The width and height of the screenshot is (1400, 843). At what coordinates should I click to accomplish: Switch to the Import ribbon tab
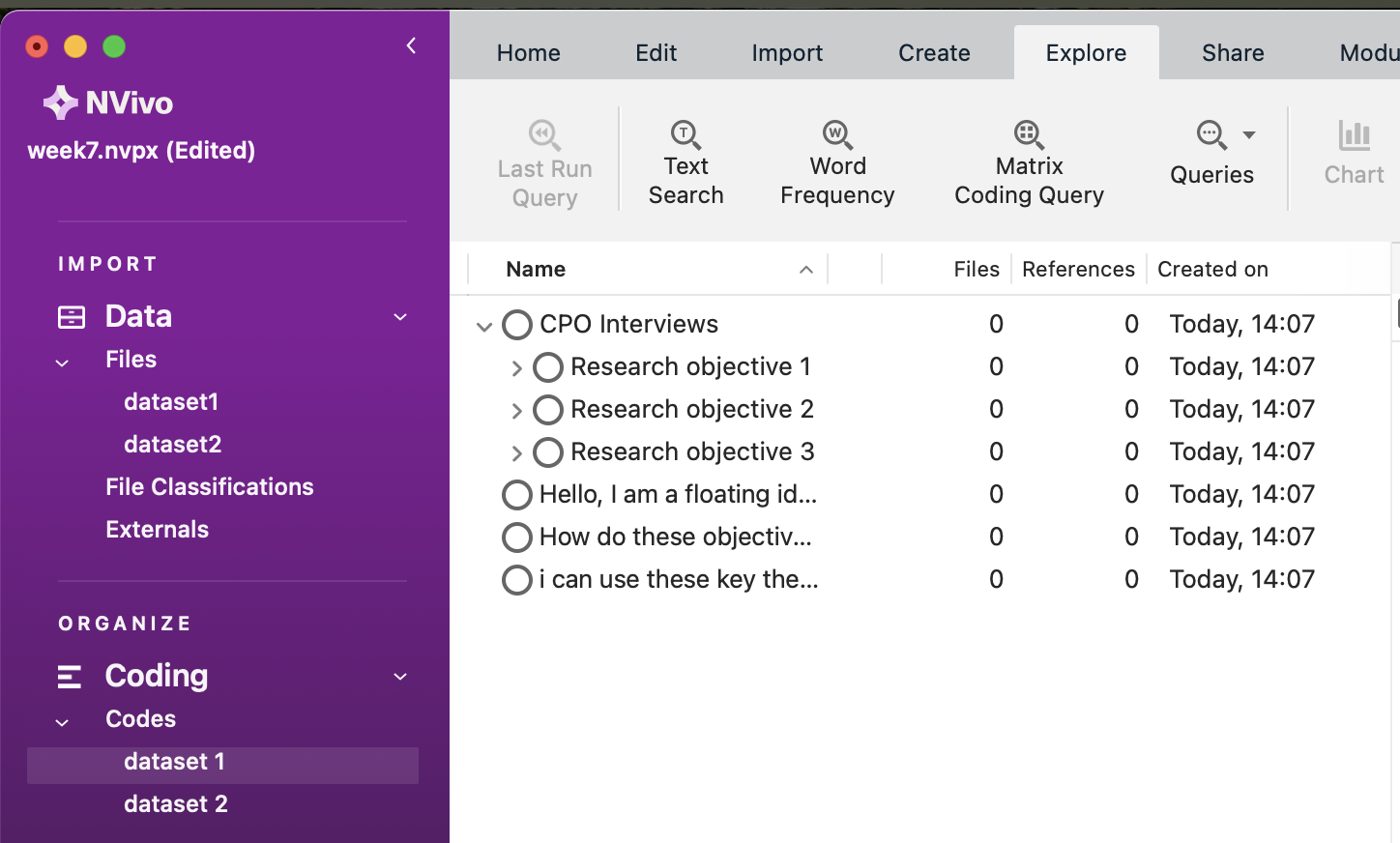(787, 53)
